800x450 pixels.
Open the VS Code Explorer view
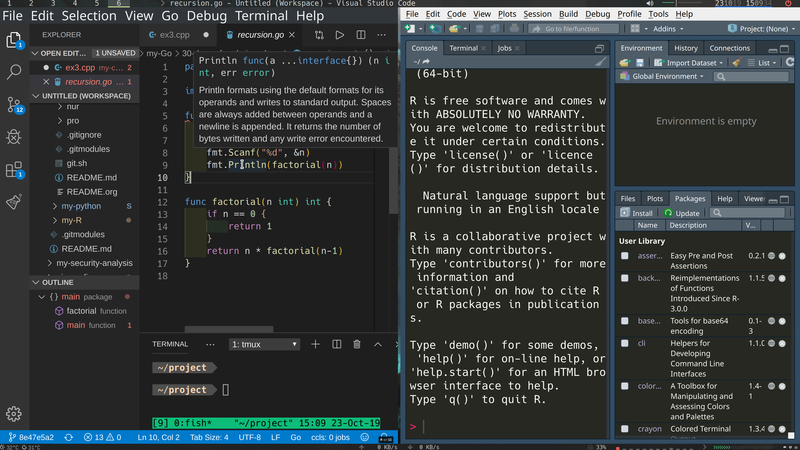tap(14, 40)
